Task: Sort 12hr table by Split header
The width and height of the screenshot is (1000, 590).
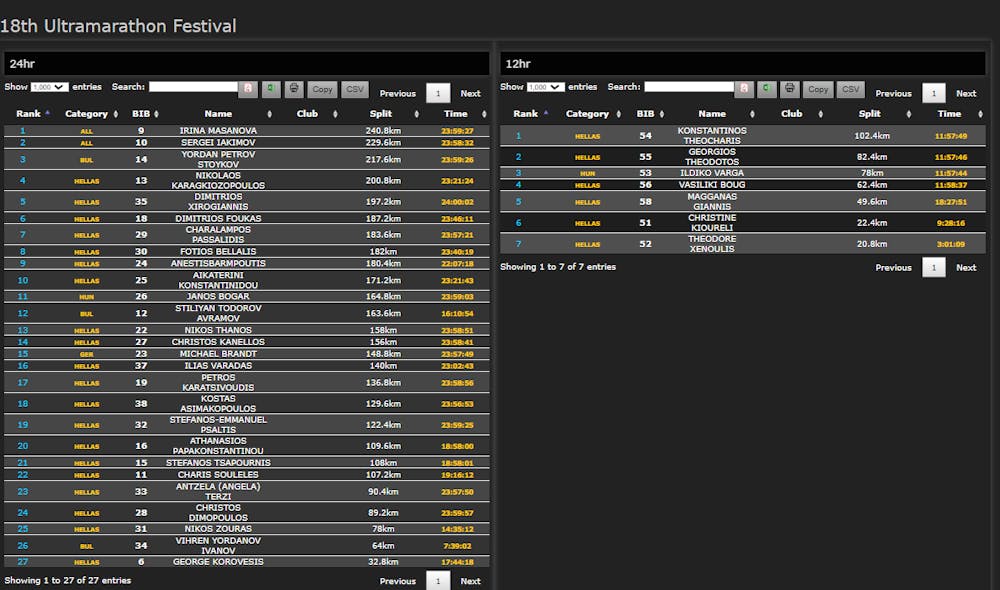Action: tap(870, 114)
